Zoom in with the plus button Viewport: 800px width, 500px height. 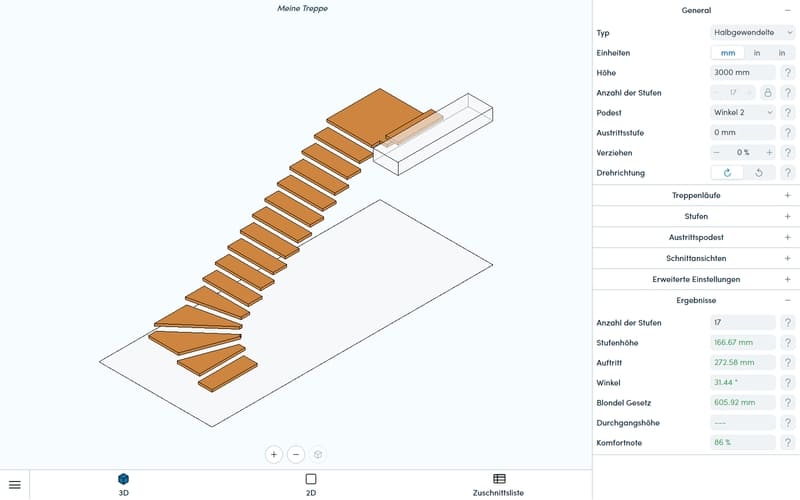(274, 454)
